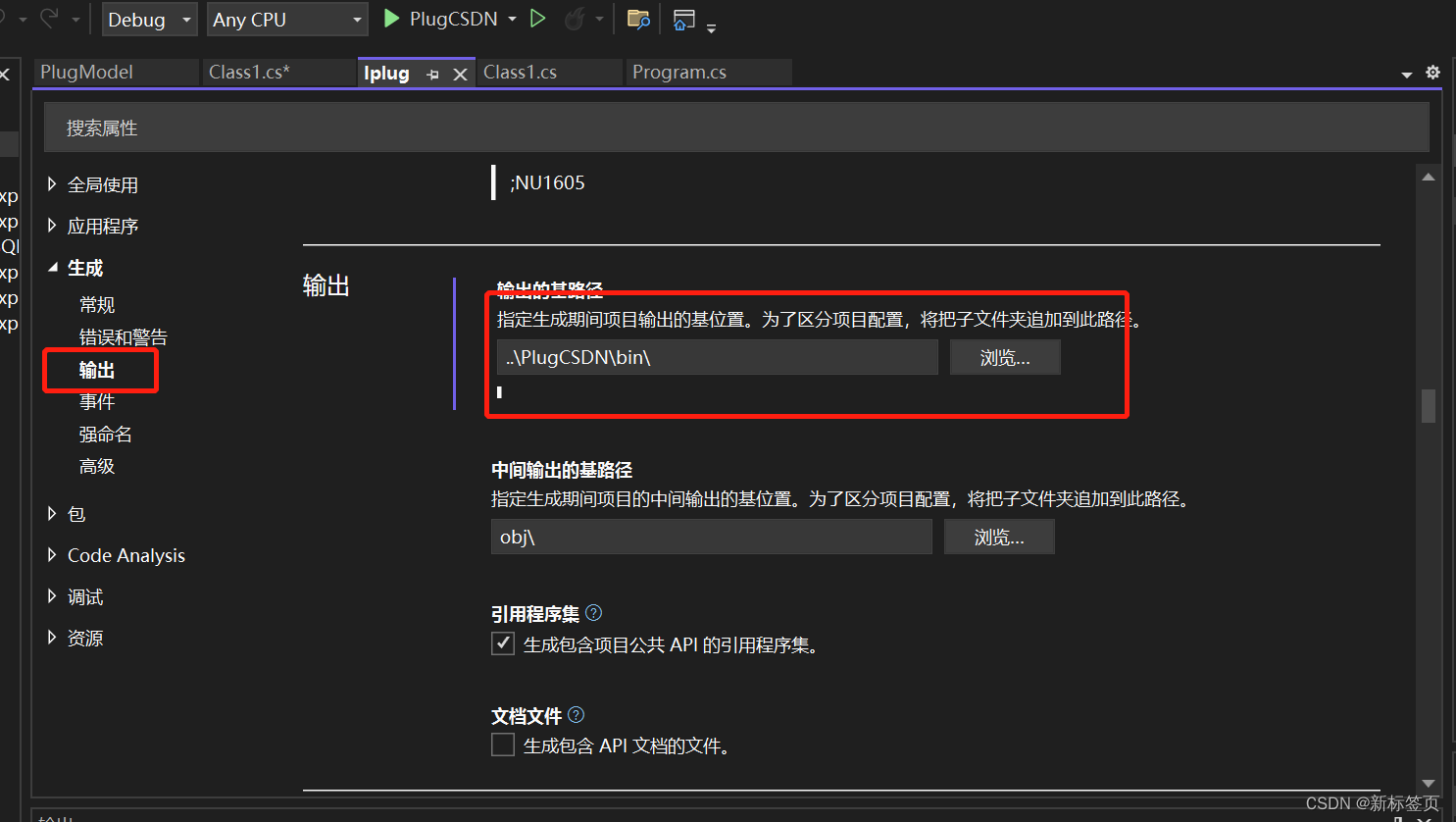Enable 生成包含 API 文档的文件
The width and height of the screenshot is (1456, 822).
503,745
